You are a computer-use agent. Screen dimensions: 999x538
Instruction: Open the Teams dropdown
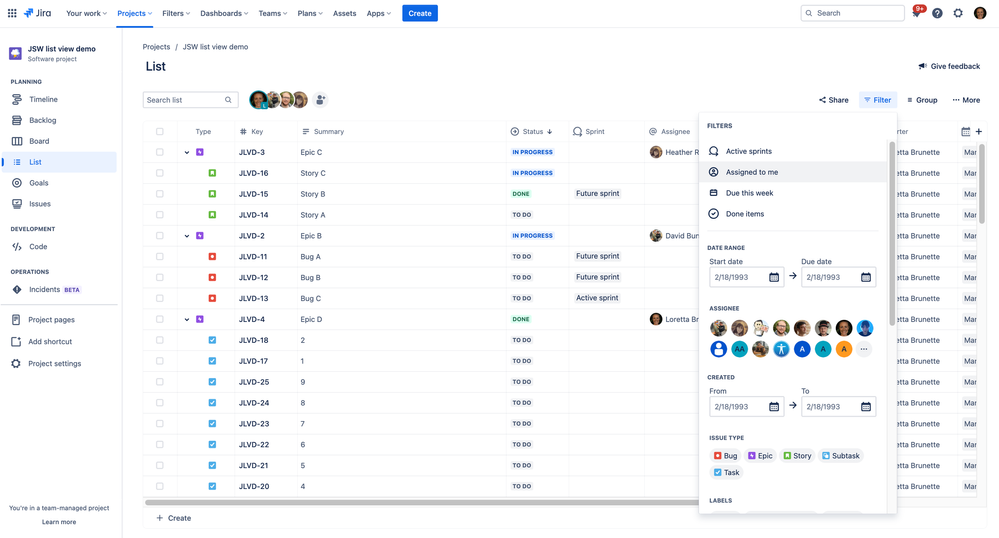273,13
